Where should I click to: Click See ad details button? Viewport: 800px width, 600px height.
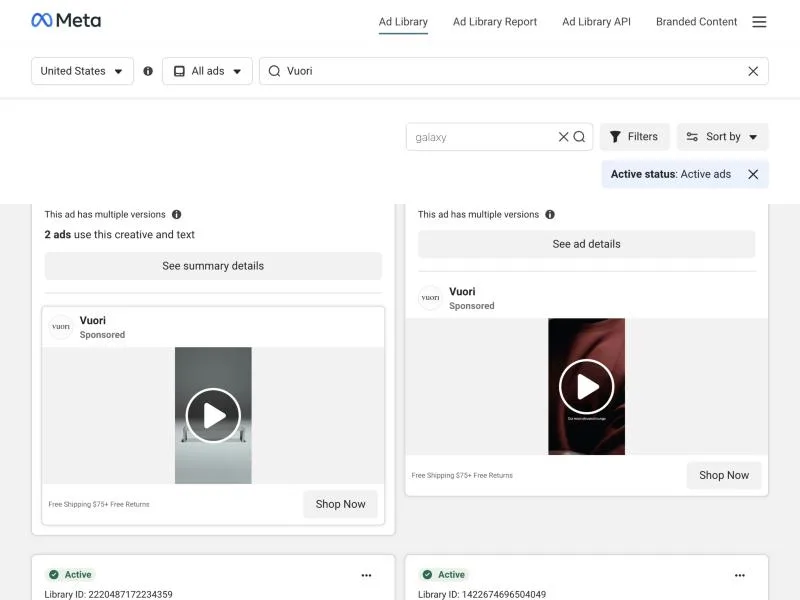[x=586, y=244]
